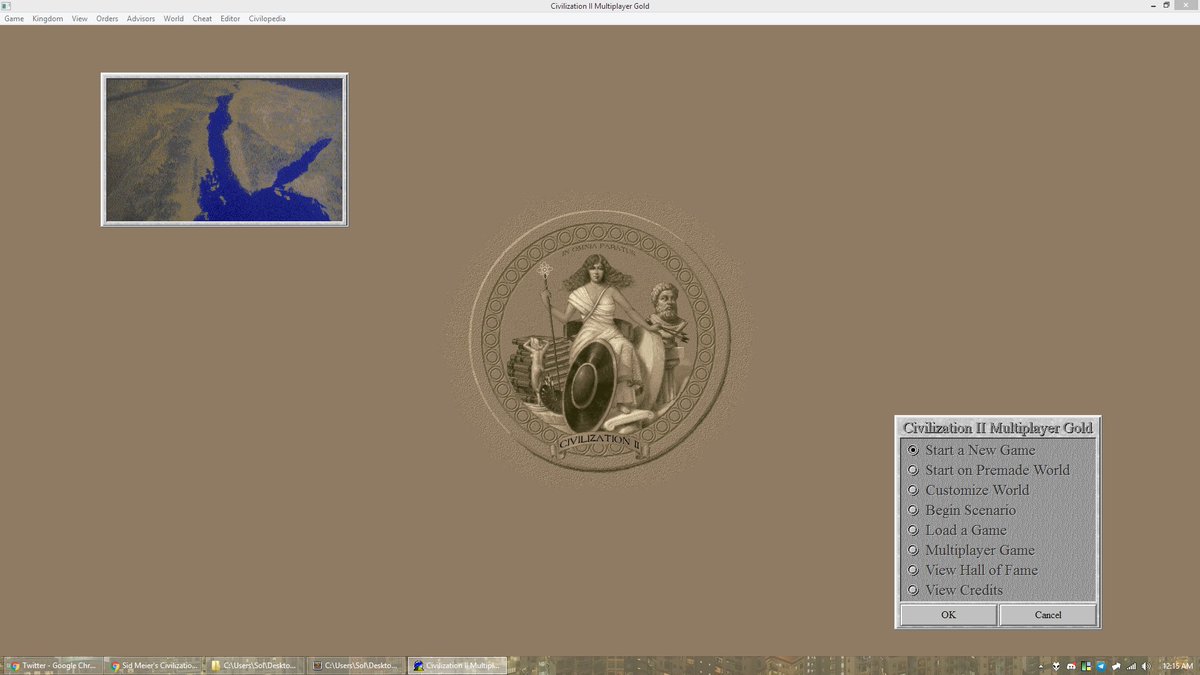Click the colored grid tray icon
Screen dimensions: 1200x675
click(x=1086, y=666)
